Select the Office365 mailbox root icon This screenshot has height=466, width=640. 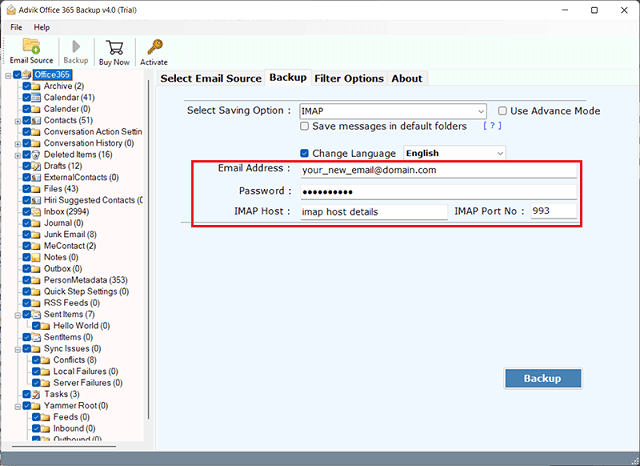pos(27,75)
